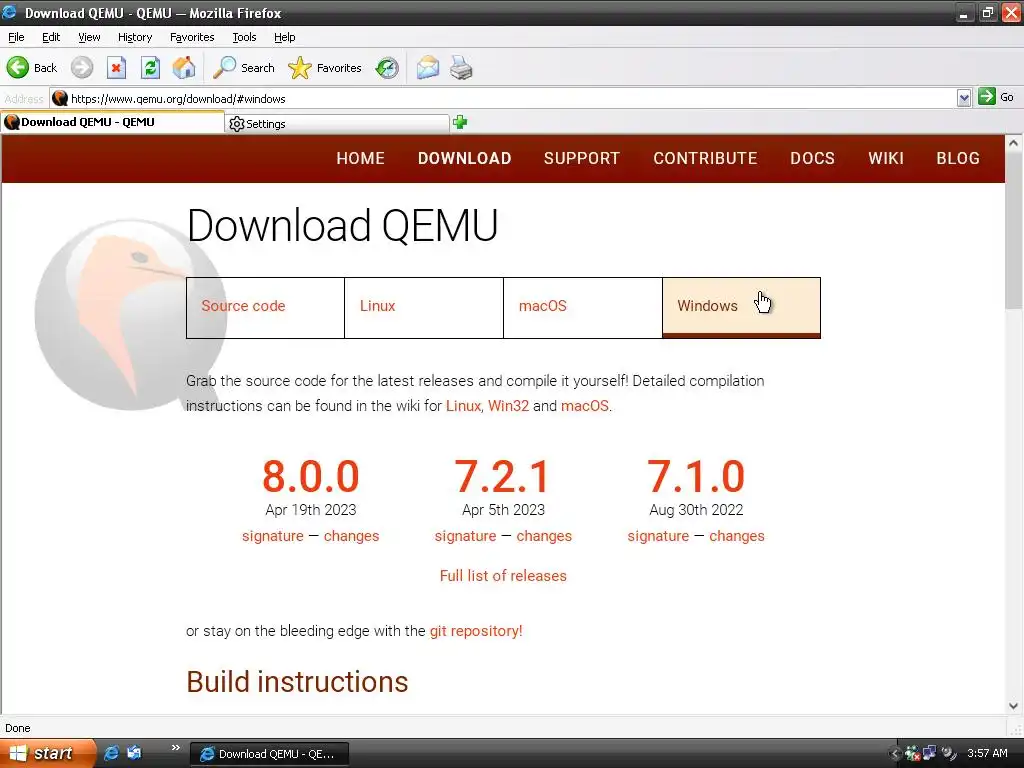The width and height of the screenshot is (1024, 768).
Task: Click the volume tray icon
Action: click(x=948, y=754)
